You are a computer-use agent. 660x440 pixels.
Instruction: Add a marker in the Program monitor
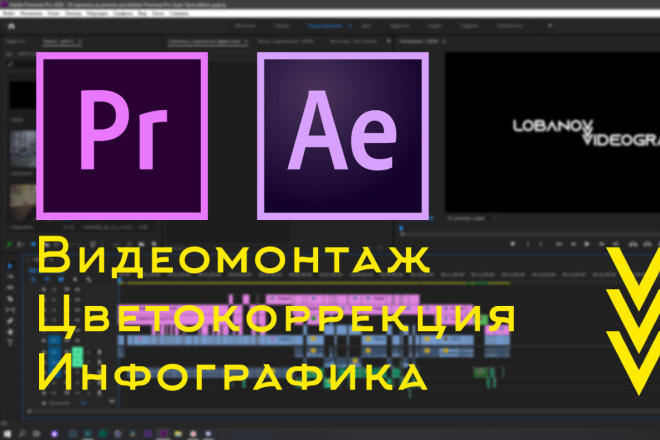513,244
